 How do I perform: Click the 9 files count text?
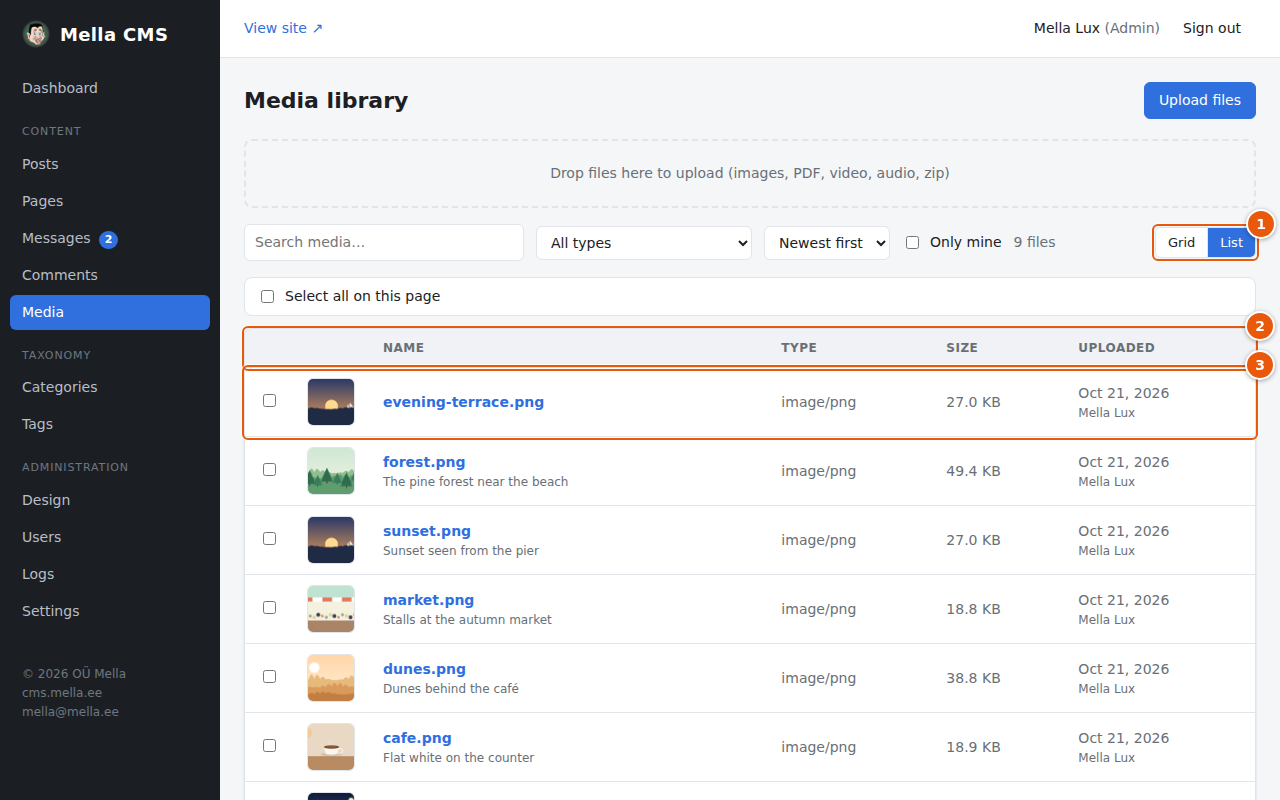1034,242
